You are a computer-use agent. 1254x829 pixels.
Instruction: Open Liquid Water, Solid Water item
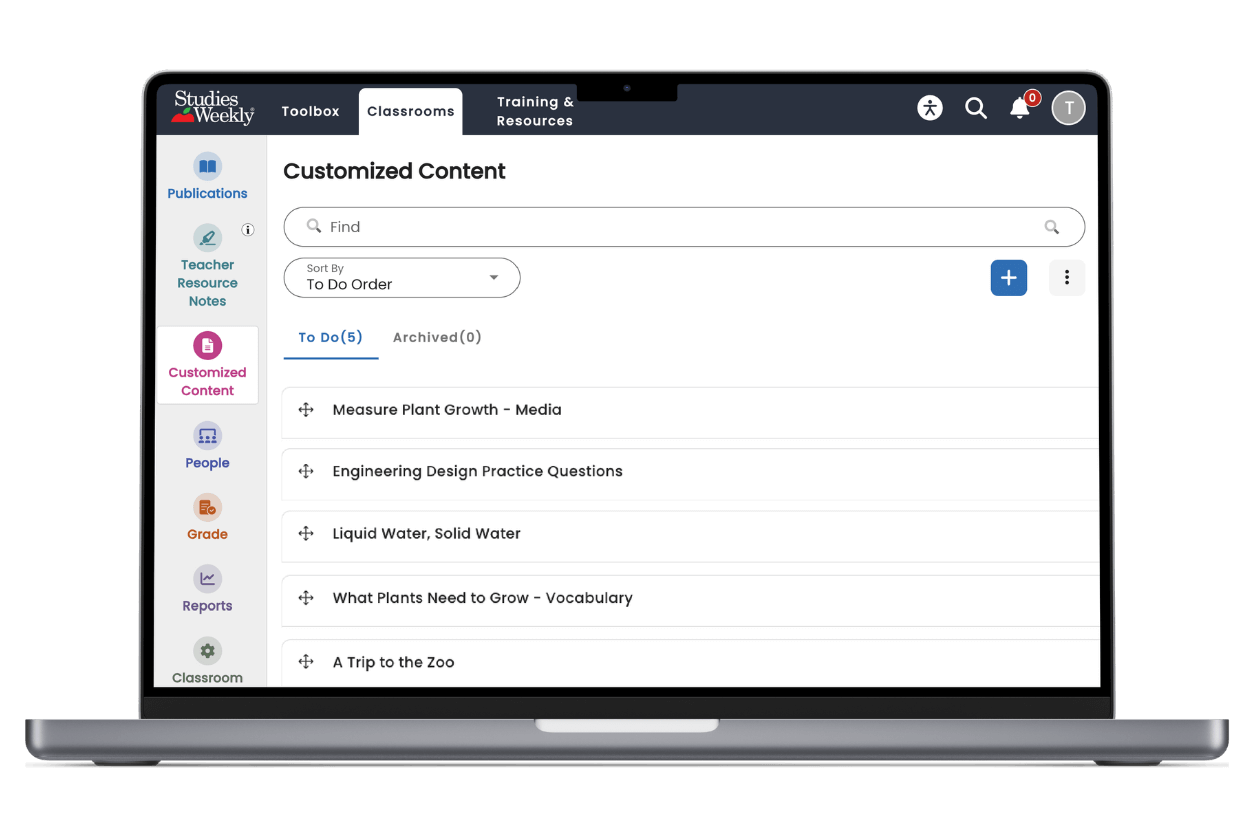427,534
